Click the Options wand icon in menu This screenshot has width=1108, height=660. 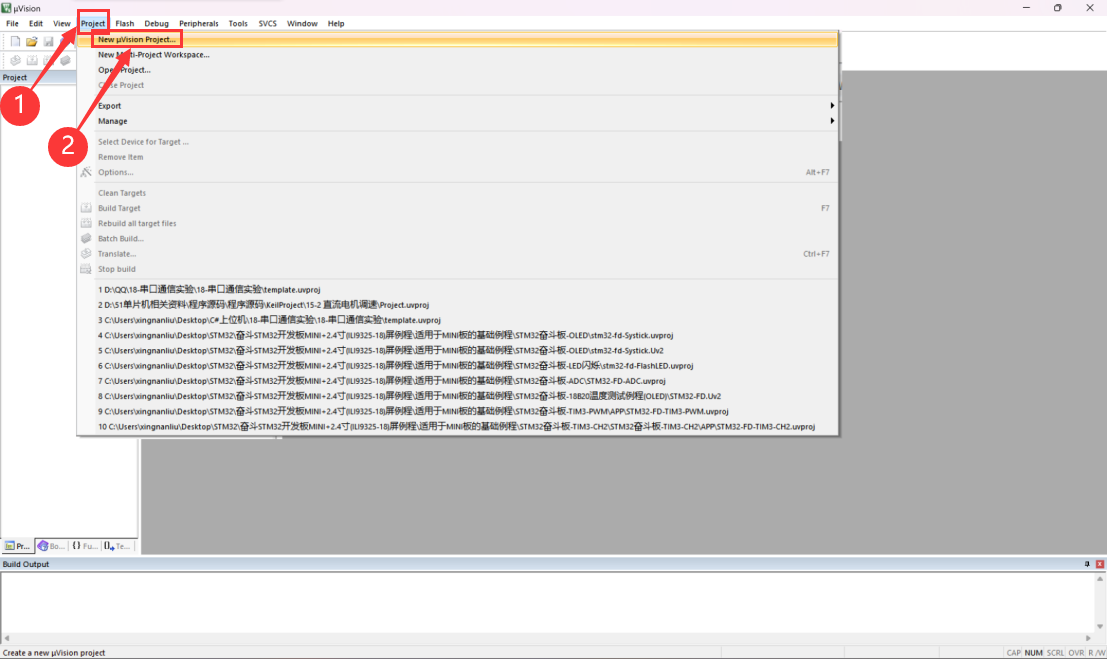click(86, 172)
